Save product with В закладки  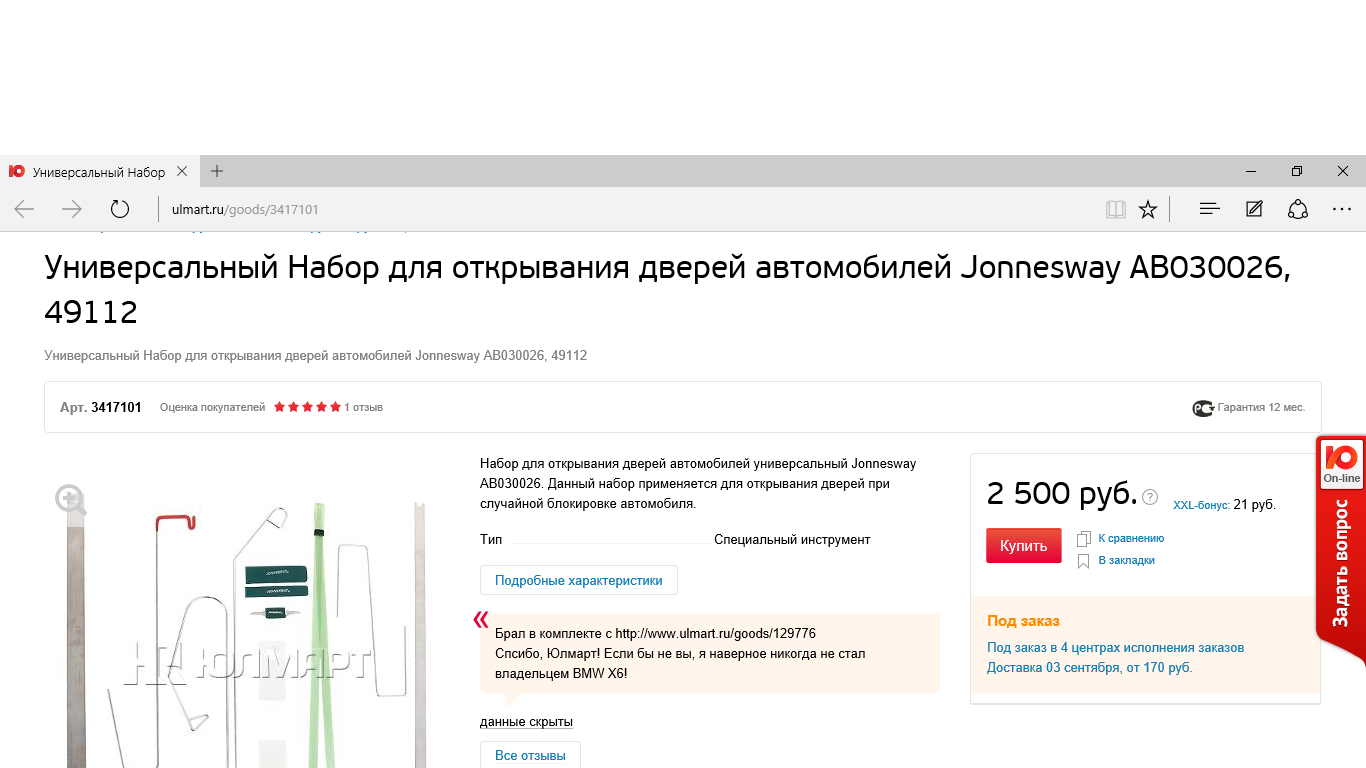1126,560
